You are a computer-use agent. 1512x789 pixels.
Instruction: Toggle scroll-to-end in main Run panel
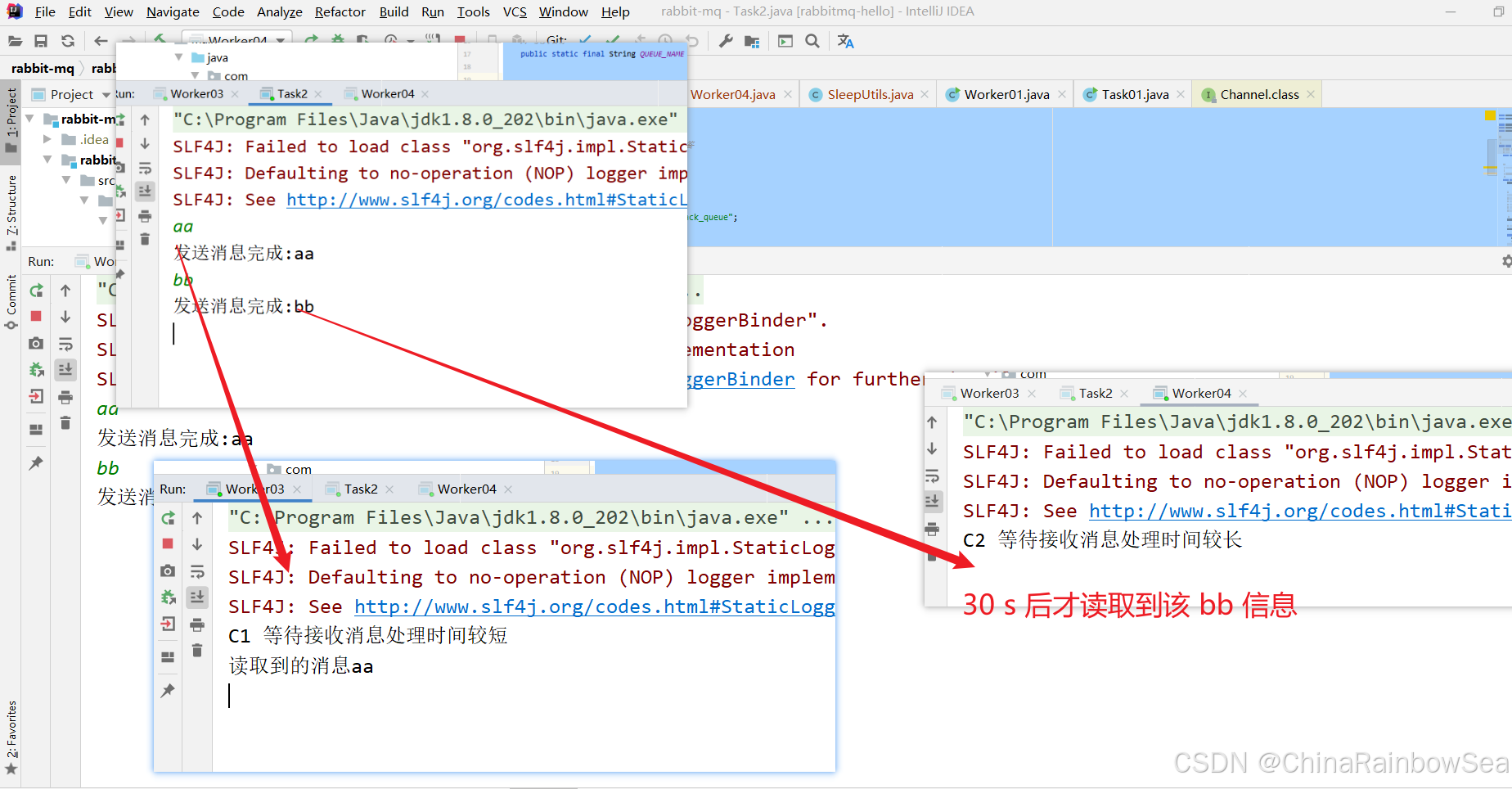coord(65,370)
